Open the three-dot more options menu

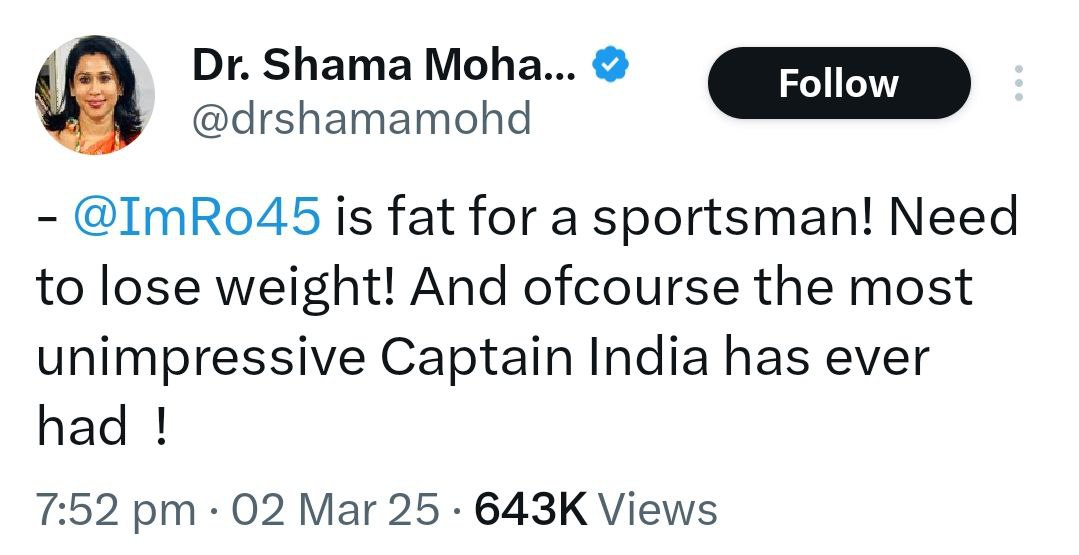click(1018, 83)
